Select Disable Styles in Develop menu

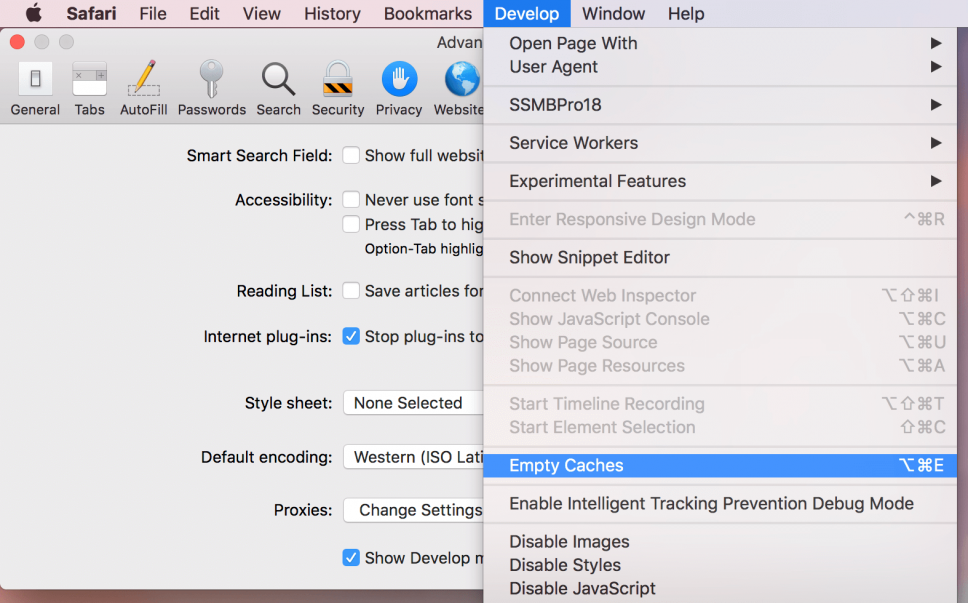click(720, 565)
